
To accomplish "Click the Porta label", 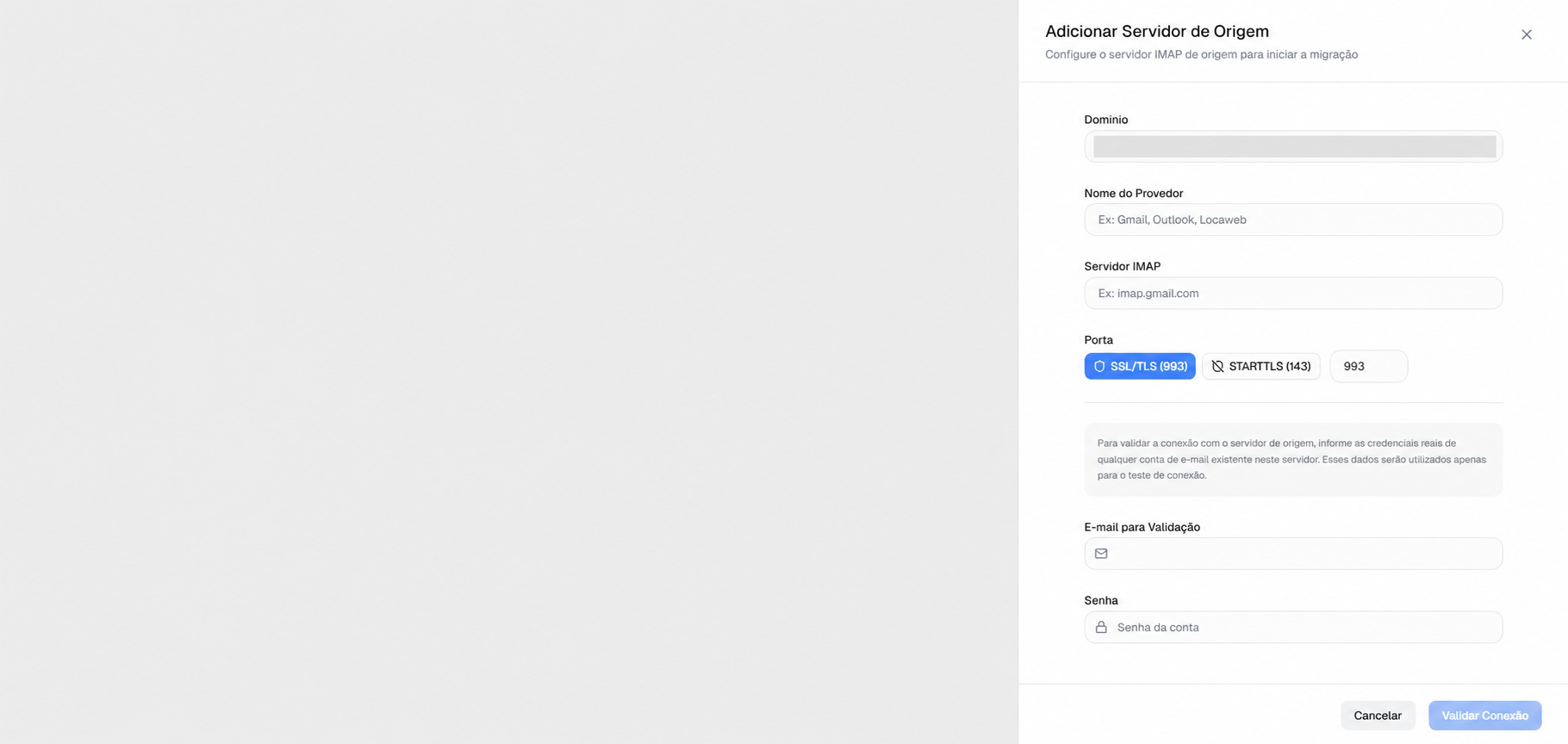I will 1098,340.
